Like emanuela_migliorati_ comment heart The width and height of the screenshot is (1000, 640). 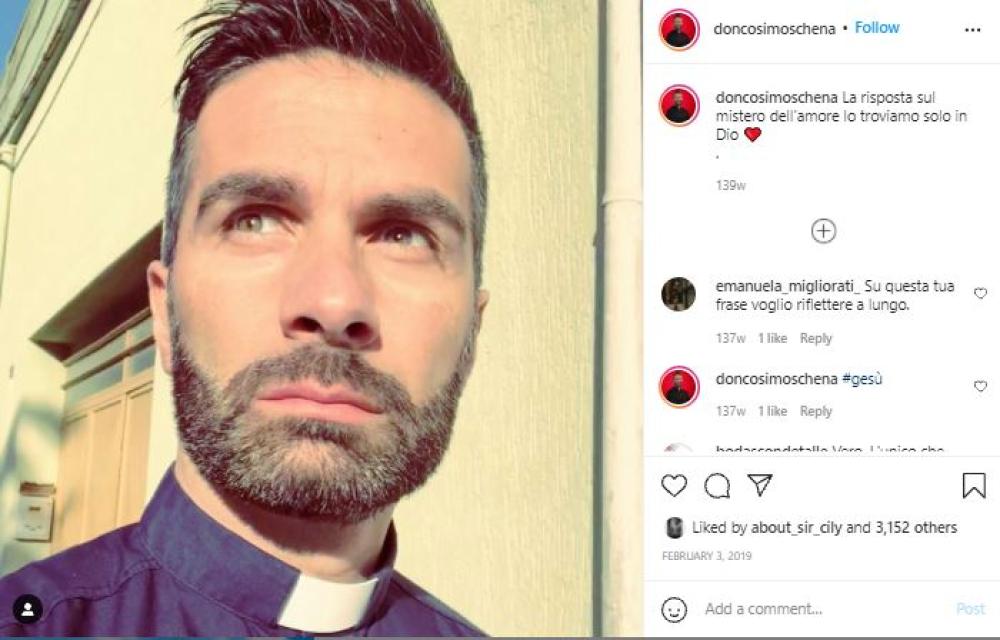(x=980, y=293)
